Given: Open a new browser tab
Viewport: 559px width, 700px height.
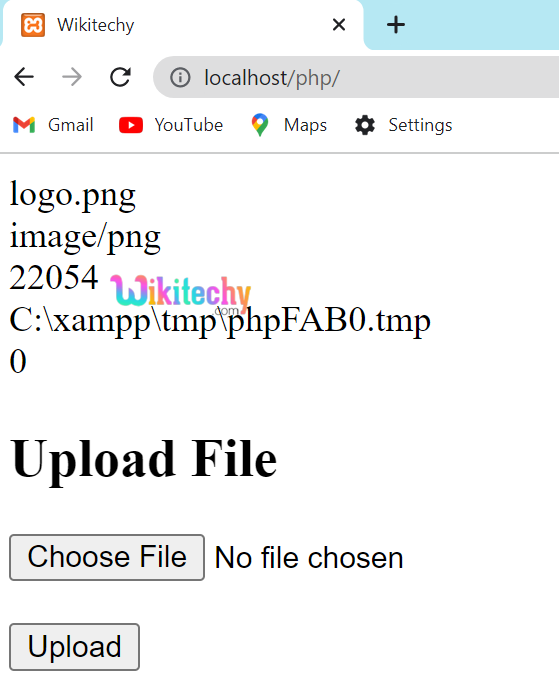Looking at the screenshot, I should click(396, 25).
